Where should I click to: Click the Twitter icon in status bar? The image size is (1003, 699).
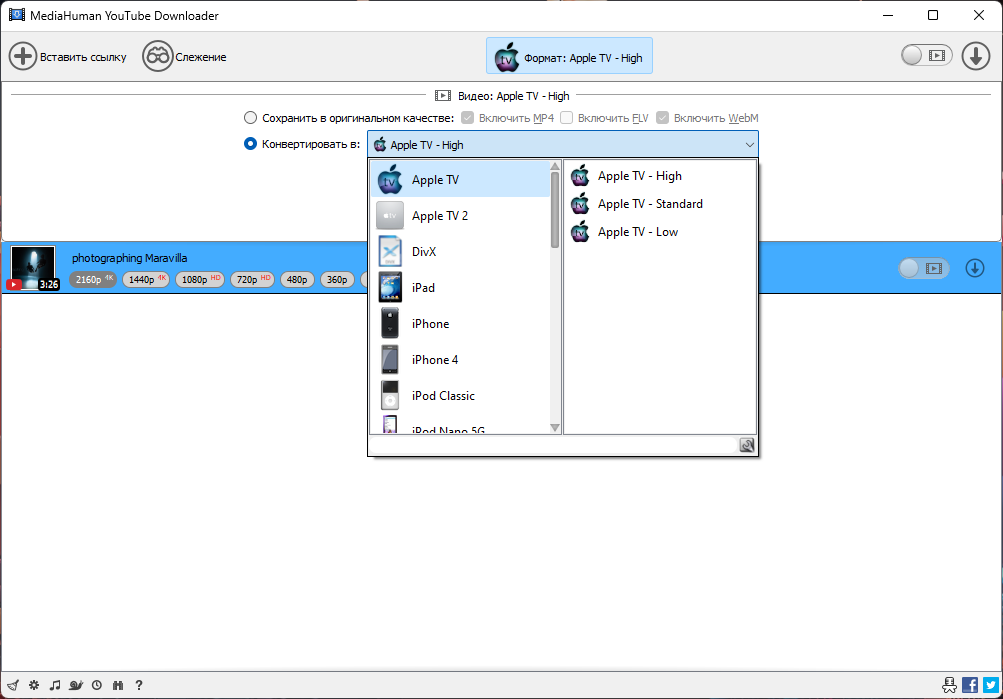coord(991,685)
